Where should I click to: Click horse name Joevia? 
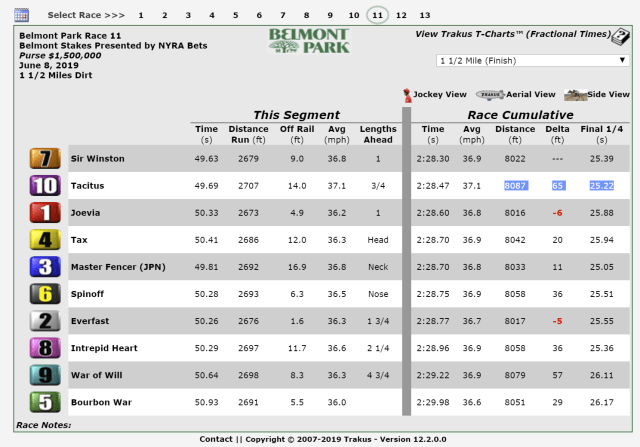(x=85, y=213)
